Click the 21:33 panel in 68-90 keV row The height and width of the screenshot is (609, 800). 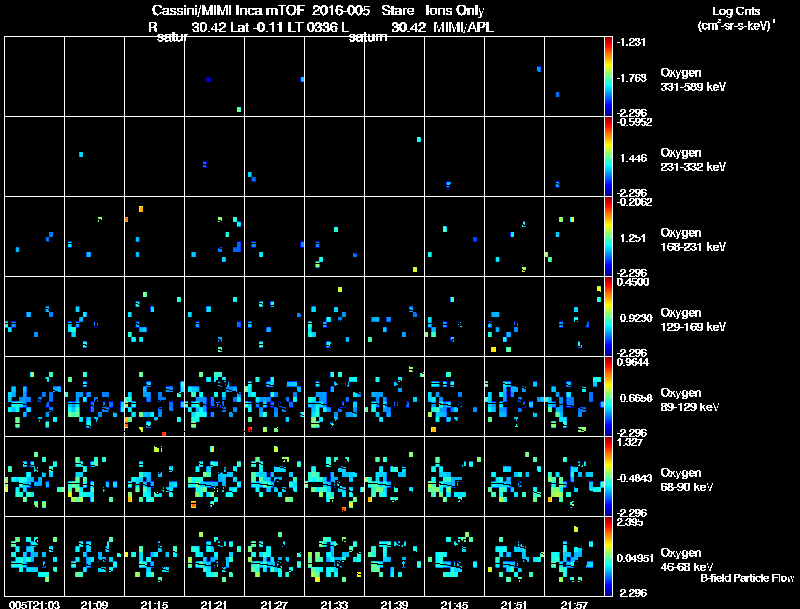point(335,476)
